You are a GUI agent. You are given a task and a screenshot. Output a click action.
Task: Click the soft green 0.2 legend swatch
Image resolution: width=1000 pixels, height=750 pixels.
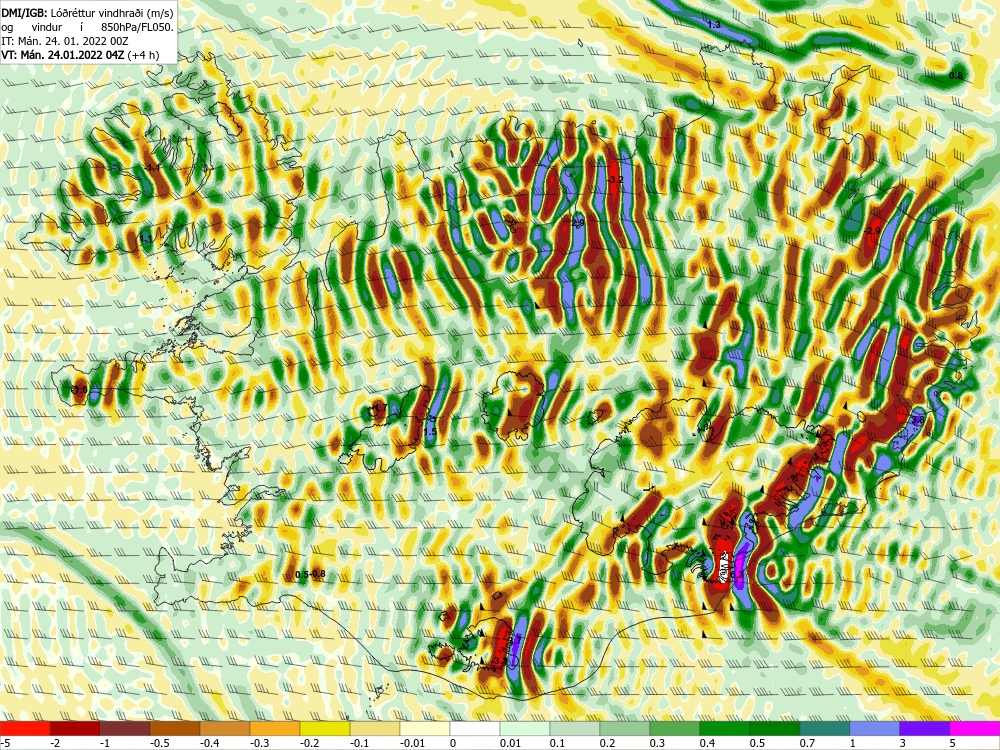[625, 728]
